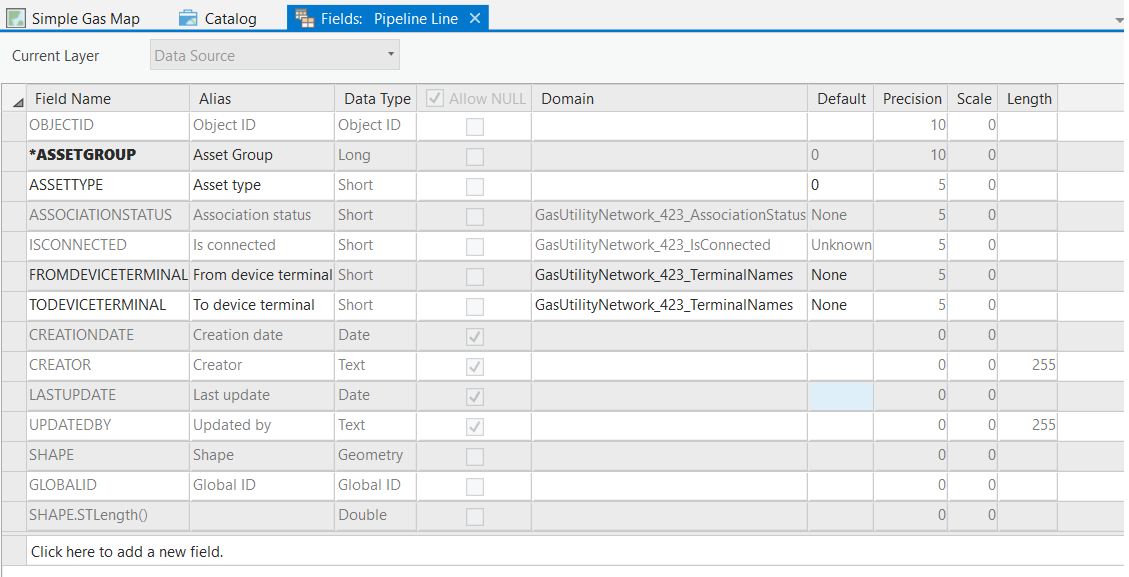Select the OBJECTID row header
This screenshot has height=577, width=1129.
pyautogui.click(x=14, y=125)
